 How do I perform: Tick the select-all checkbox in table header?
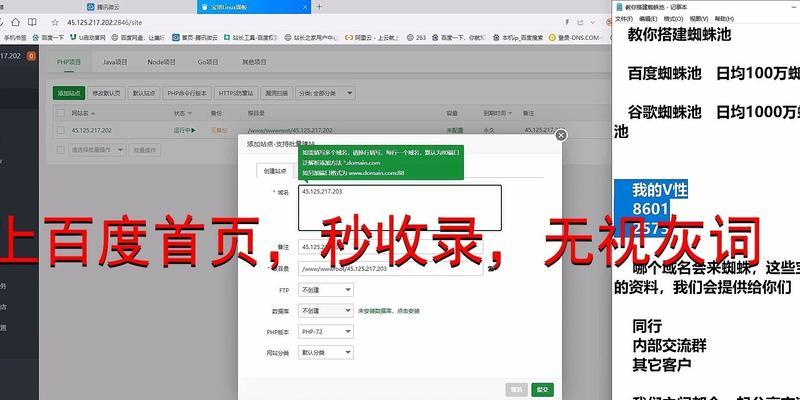click(x=61, y=113)
